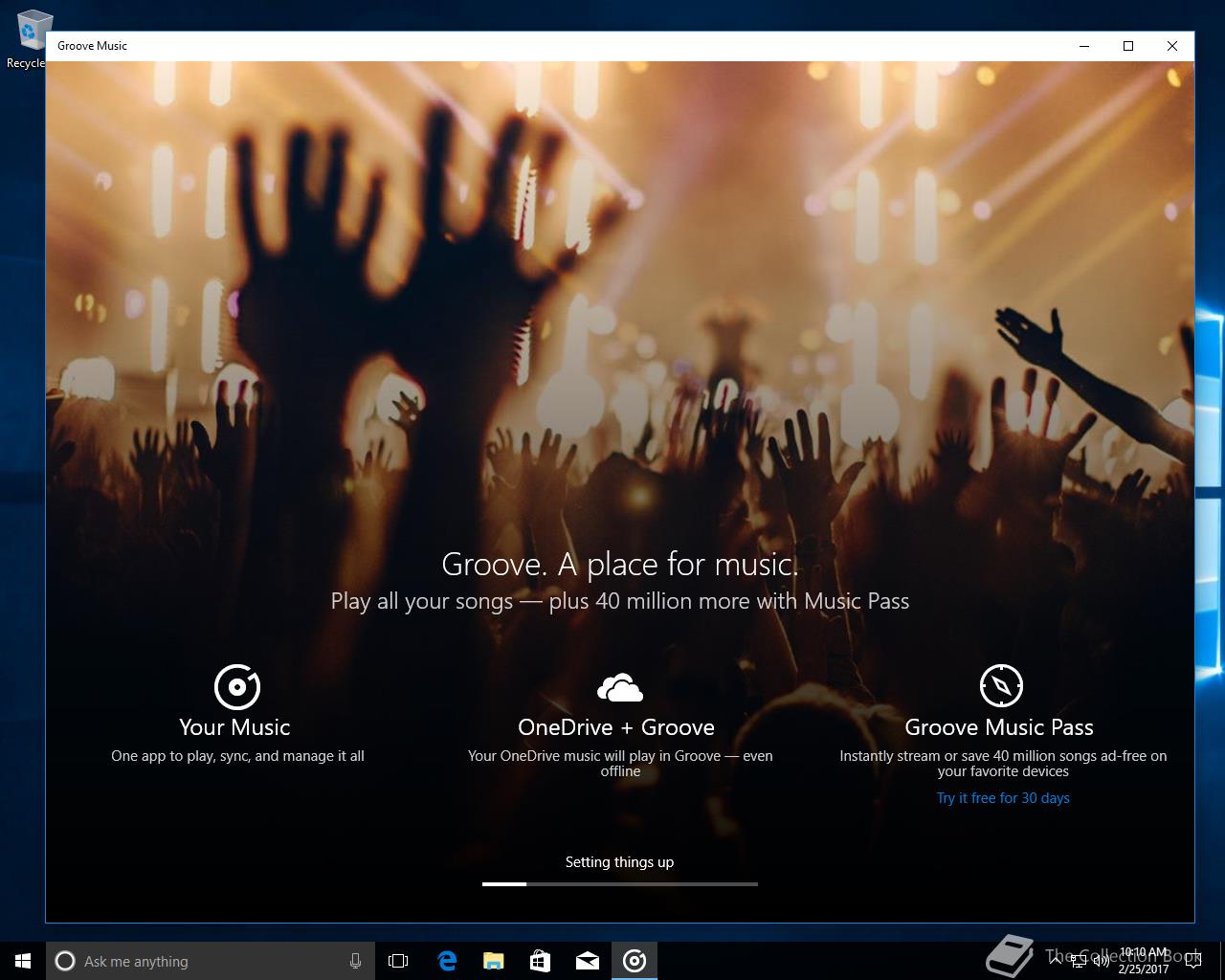Open the Windows Store from the taskbar
The image size is (1225, 980).
[541, 961]
